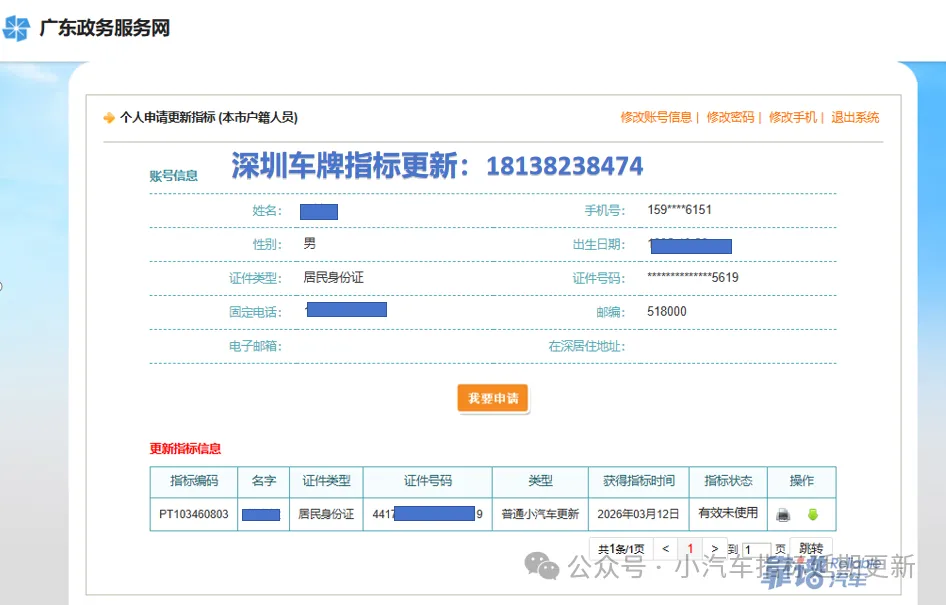946x605 pixels.
Task: Click the 广东政务服务网 site title
Action: 105,28
